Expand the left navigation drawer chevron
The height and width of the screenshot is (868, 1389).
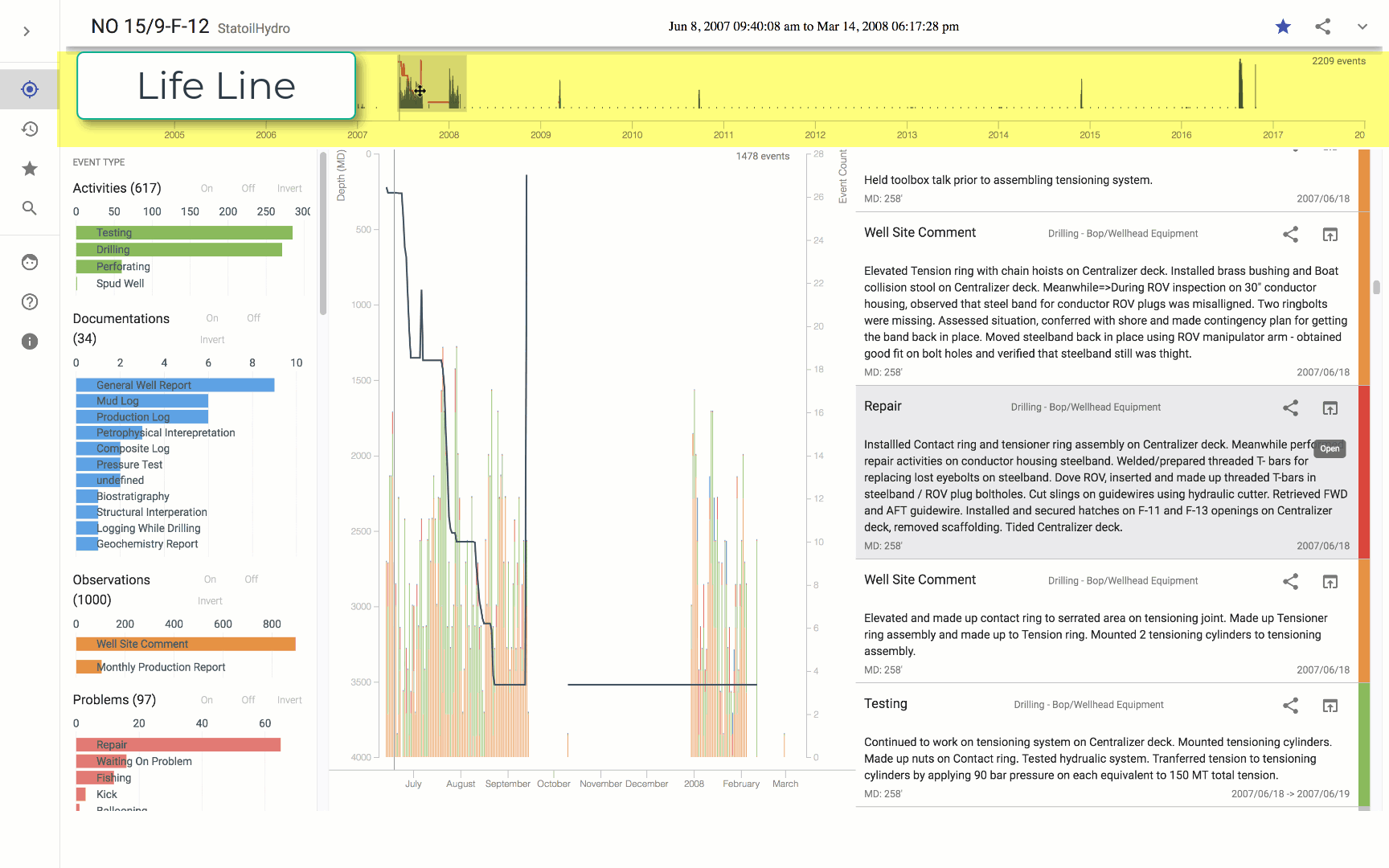point(27,31)
